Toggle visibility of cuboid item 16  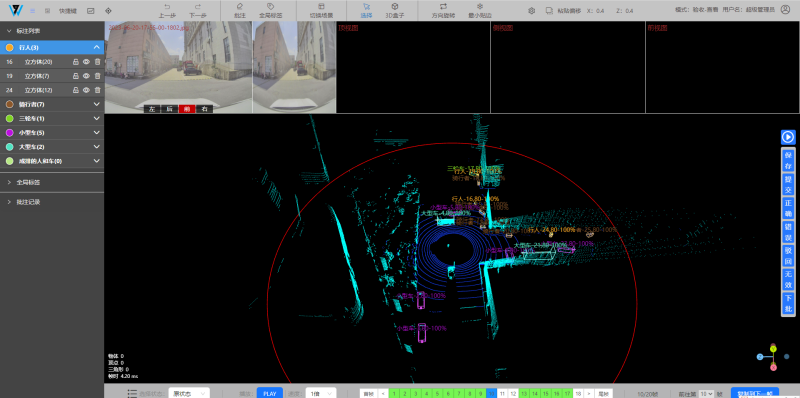(x=86, y=62)
